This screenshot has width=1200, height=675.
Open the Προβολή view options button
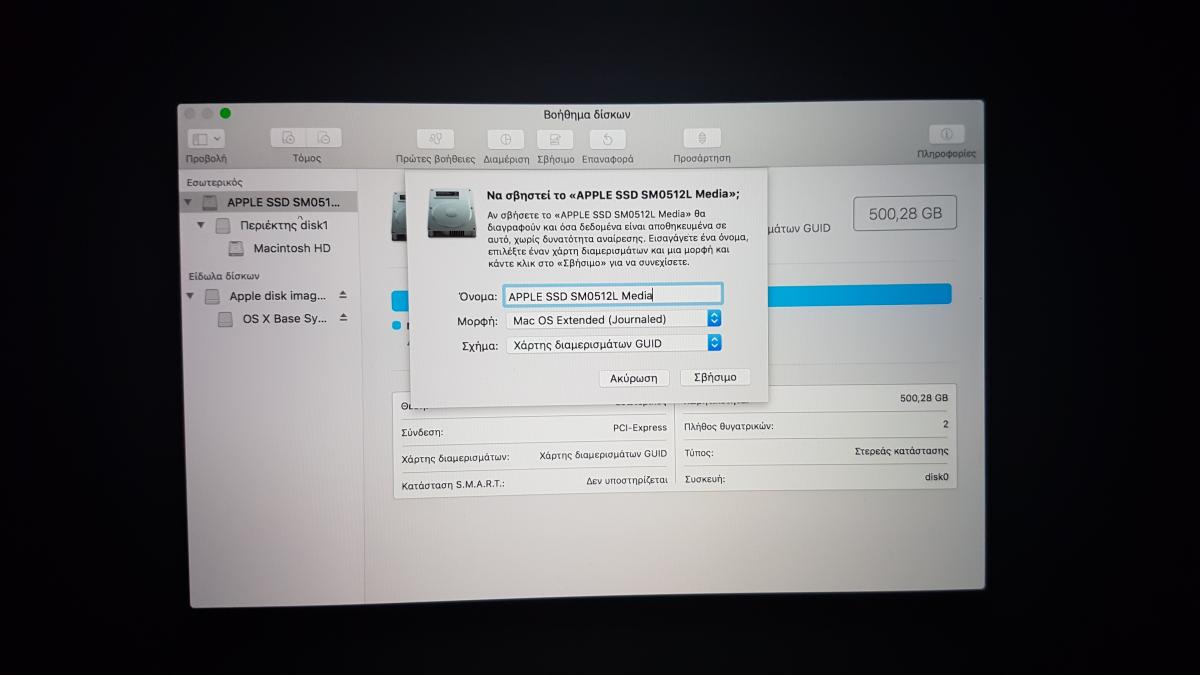point(207,140)
